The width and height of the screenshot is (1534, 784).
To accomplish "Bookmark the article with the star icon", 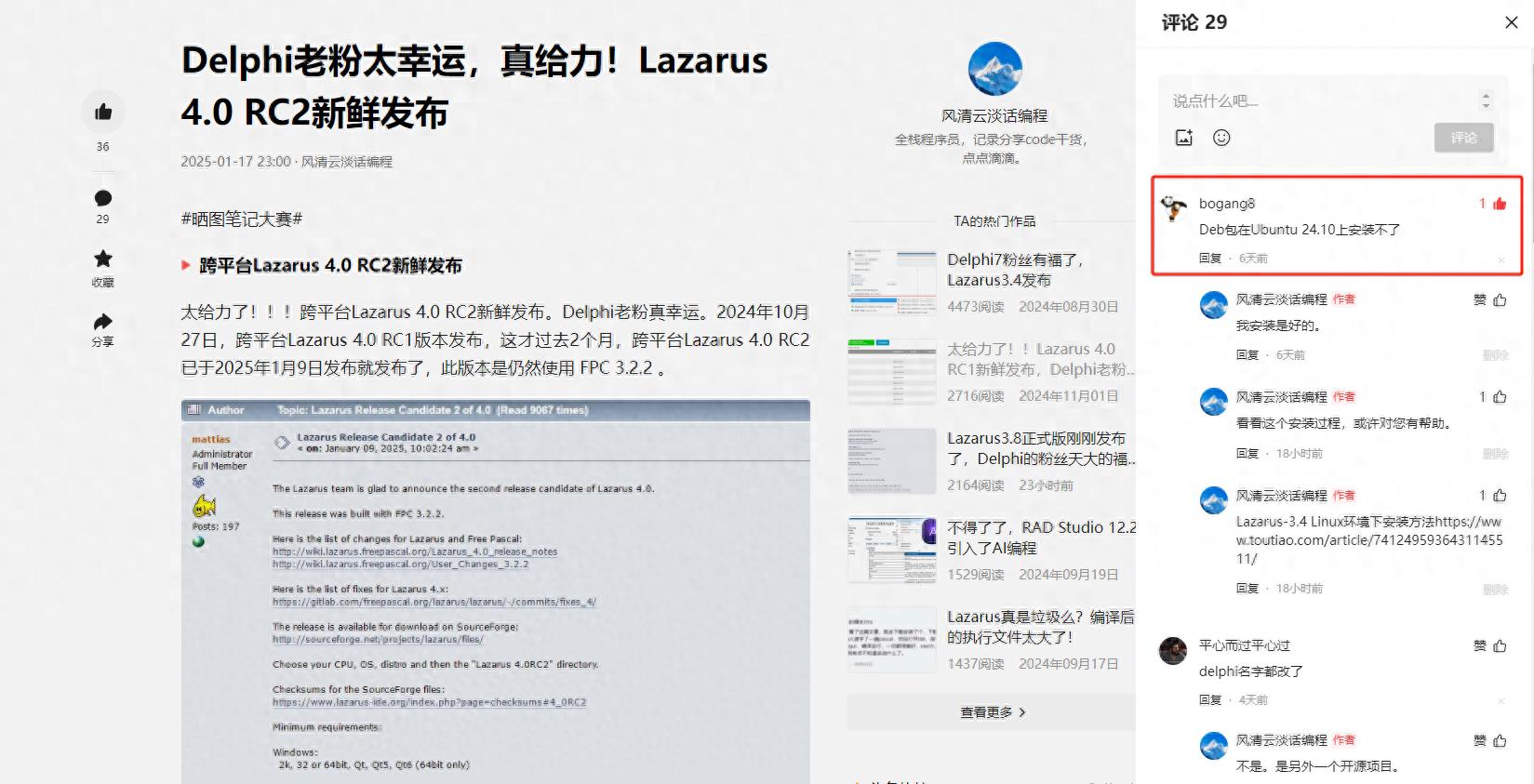I will pyautogui.click(x=103, y=259).
